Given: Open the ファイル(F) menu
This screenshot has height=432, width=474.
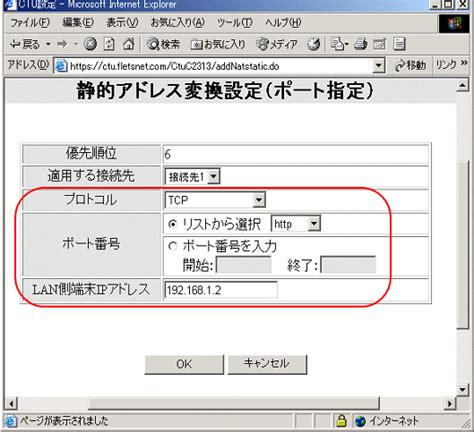Looking at the screenshot, I should pyautogui.click(x=30, y=23).
